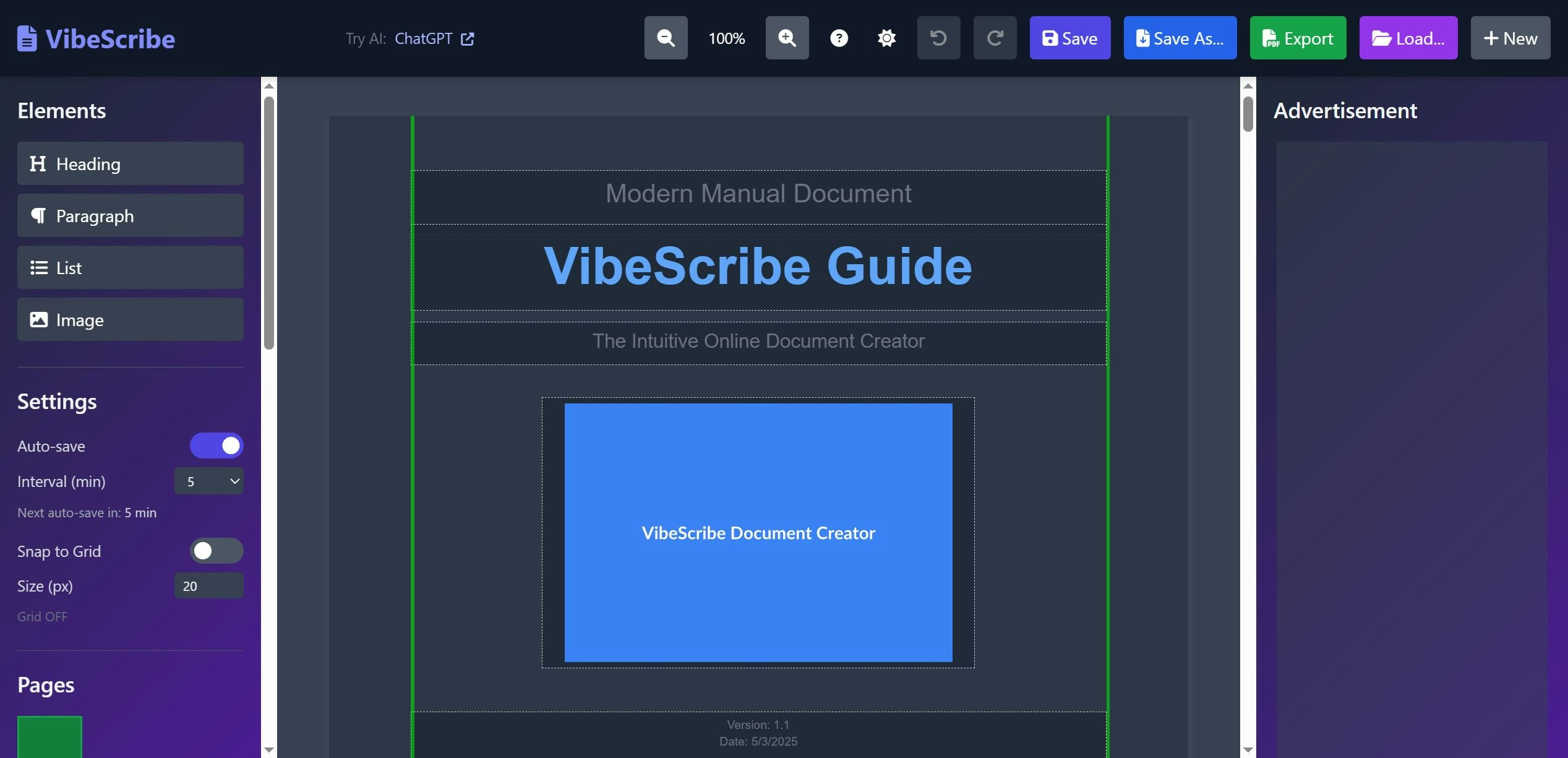The width and height of the screenshot is (1568, 758).
Task: Add a Heading element
Action: pyautogui.click(x=131, y=164)
